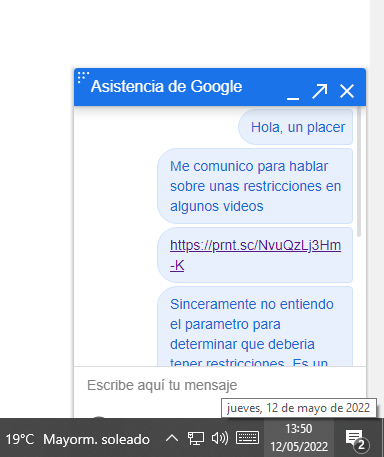Close the Asistencia de Google chat
The image size is (384, 457).
[347, 91]
